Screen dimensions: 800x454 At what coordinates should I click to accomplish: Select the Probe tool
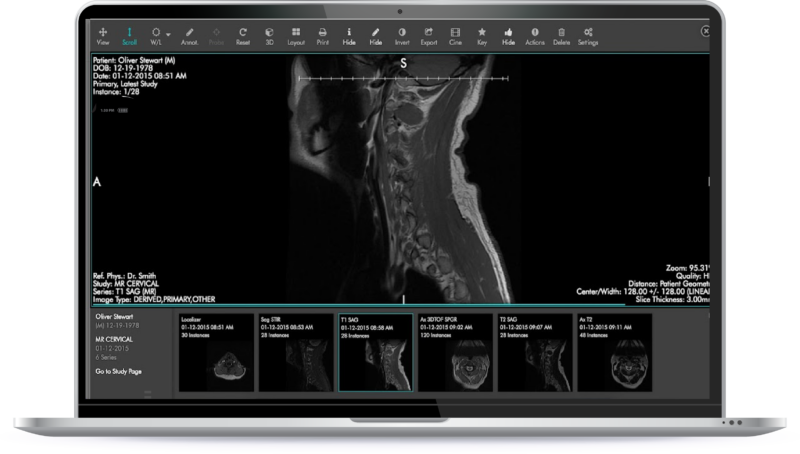(x=216, y=36)
